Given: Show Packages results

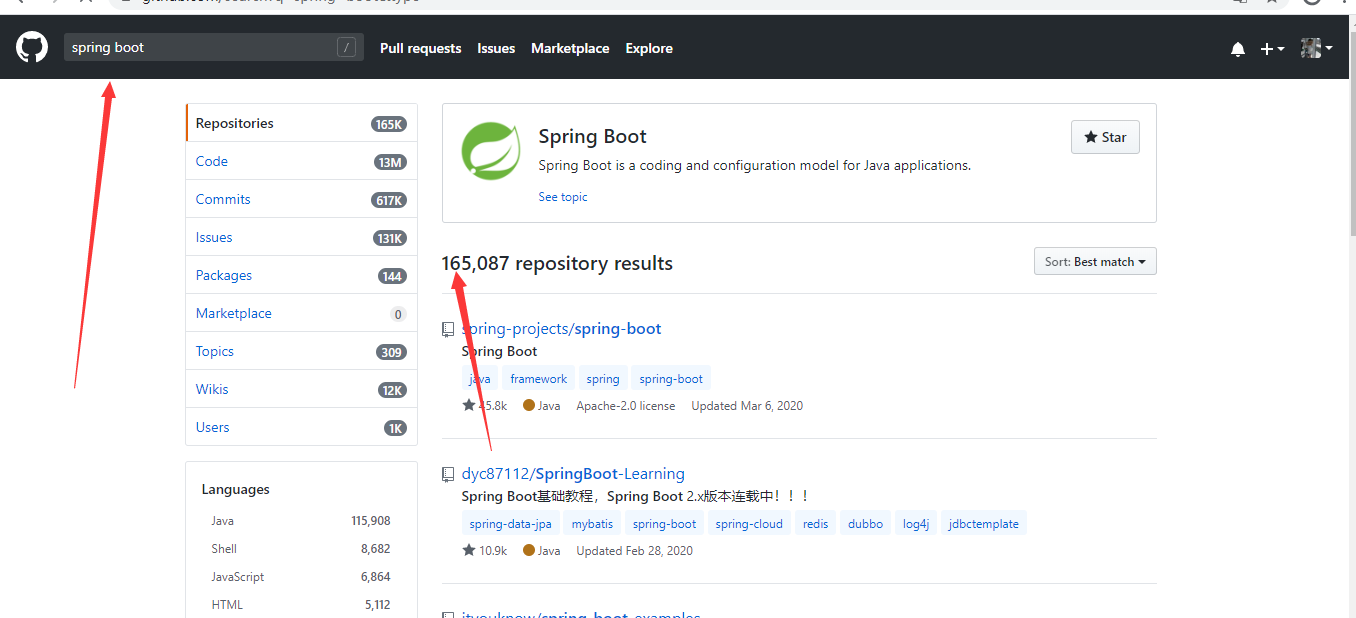Looking at the screenshot, I should [301, 275].
